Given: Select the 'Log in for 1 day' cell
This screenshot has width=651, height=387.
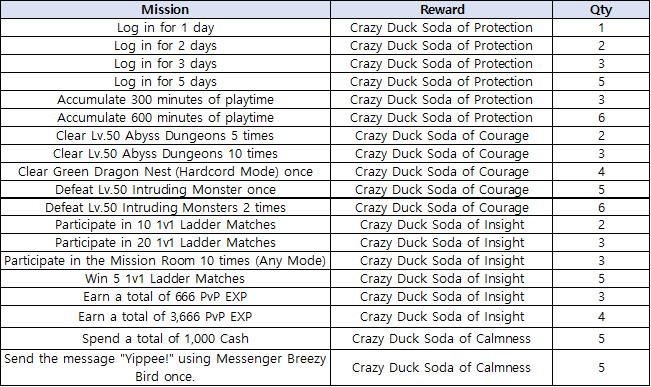Looking at the screenshot, I should 165,27.
